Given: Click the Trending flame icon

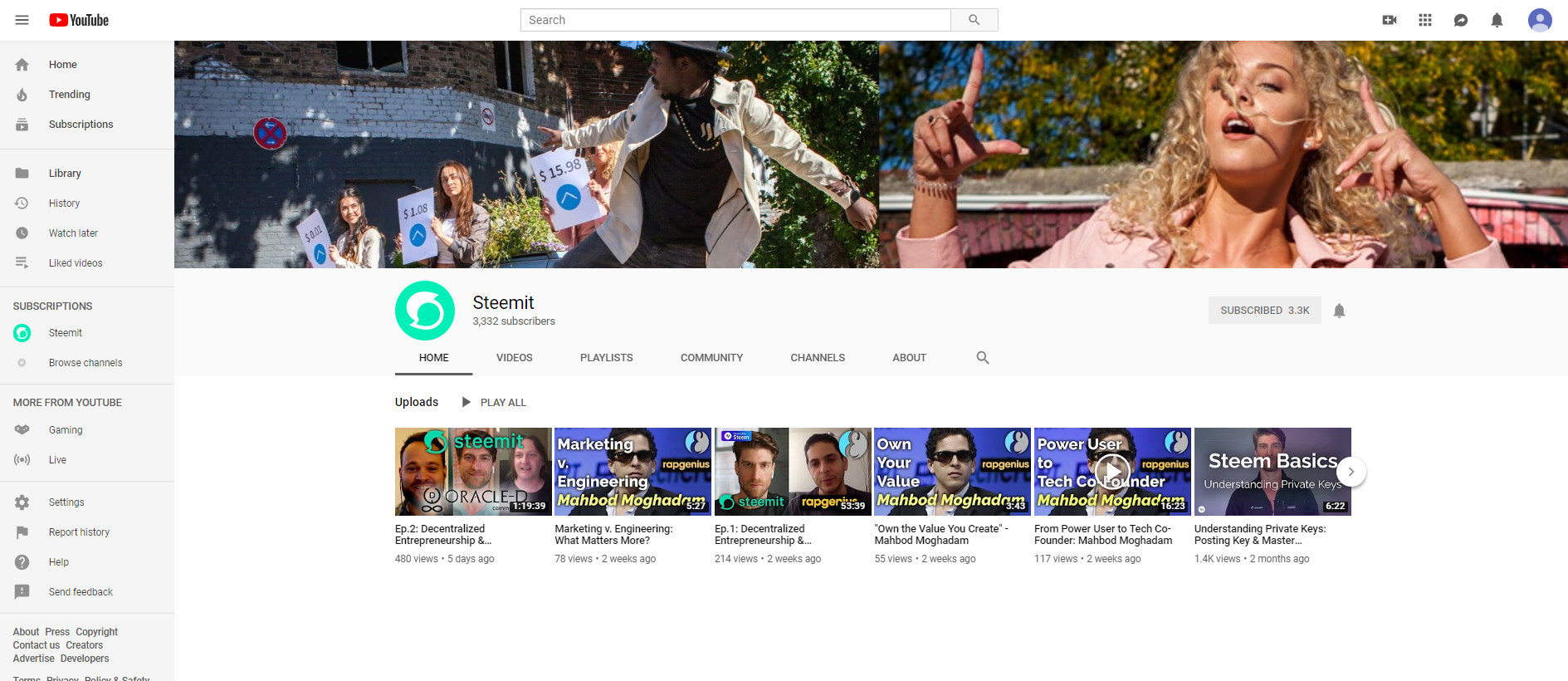Looking at the screenshot, I should point(22,95).
